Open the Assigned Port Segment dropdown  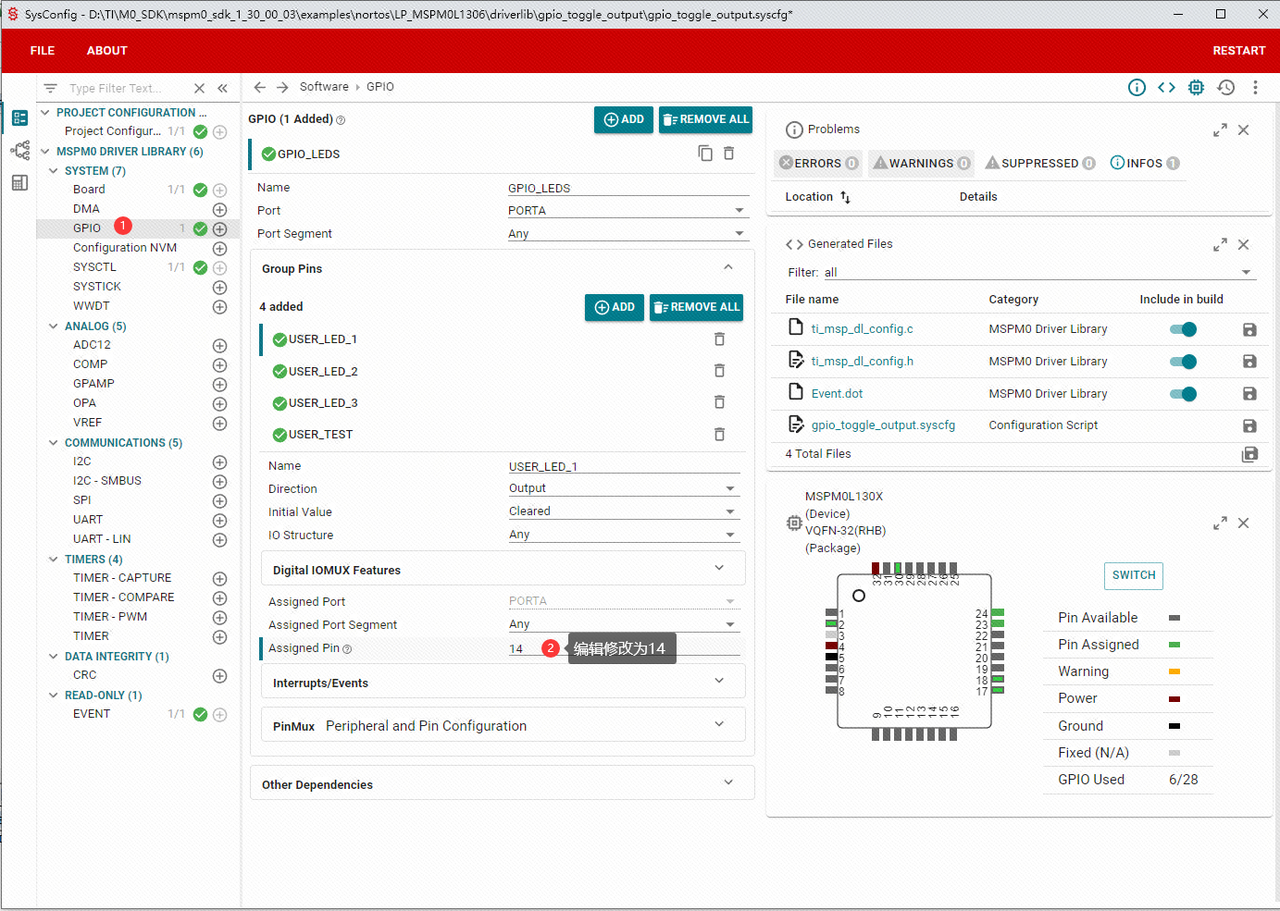click(x=624, y=625)
